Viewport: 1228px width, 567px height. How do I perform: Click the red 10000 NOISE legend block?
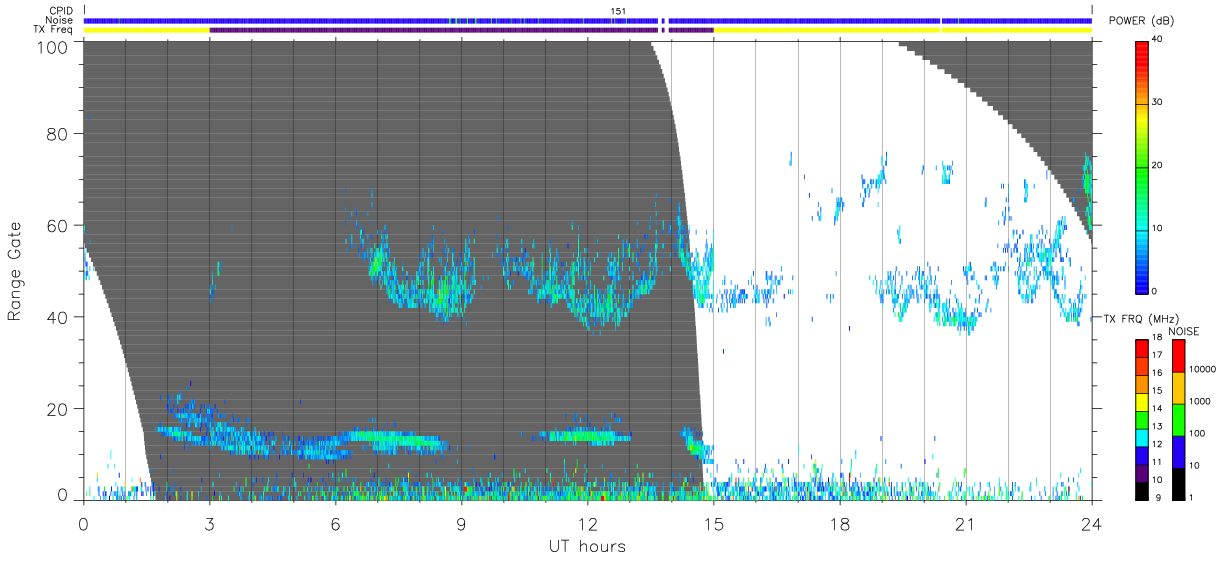[1178, 356]
